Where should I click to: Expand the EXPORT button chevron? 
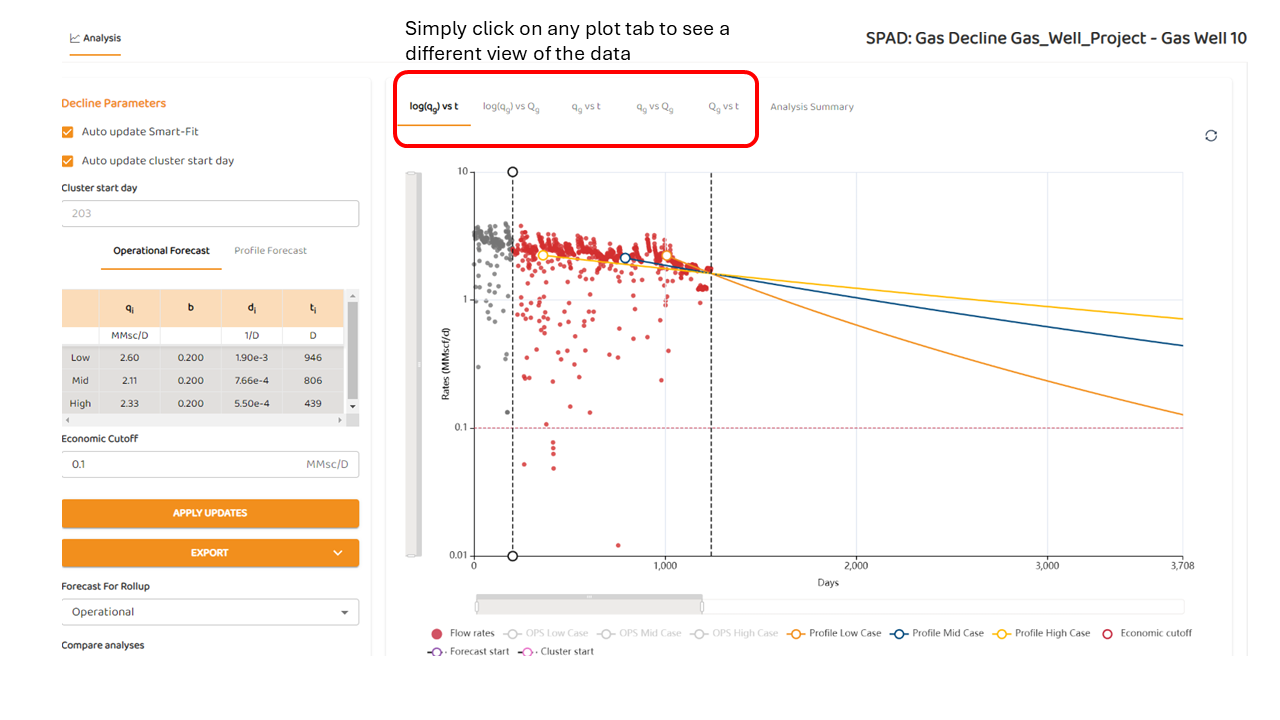tap(338, 553)
